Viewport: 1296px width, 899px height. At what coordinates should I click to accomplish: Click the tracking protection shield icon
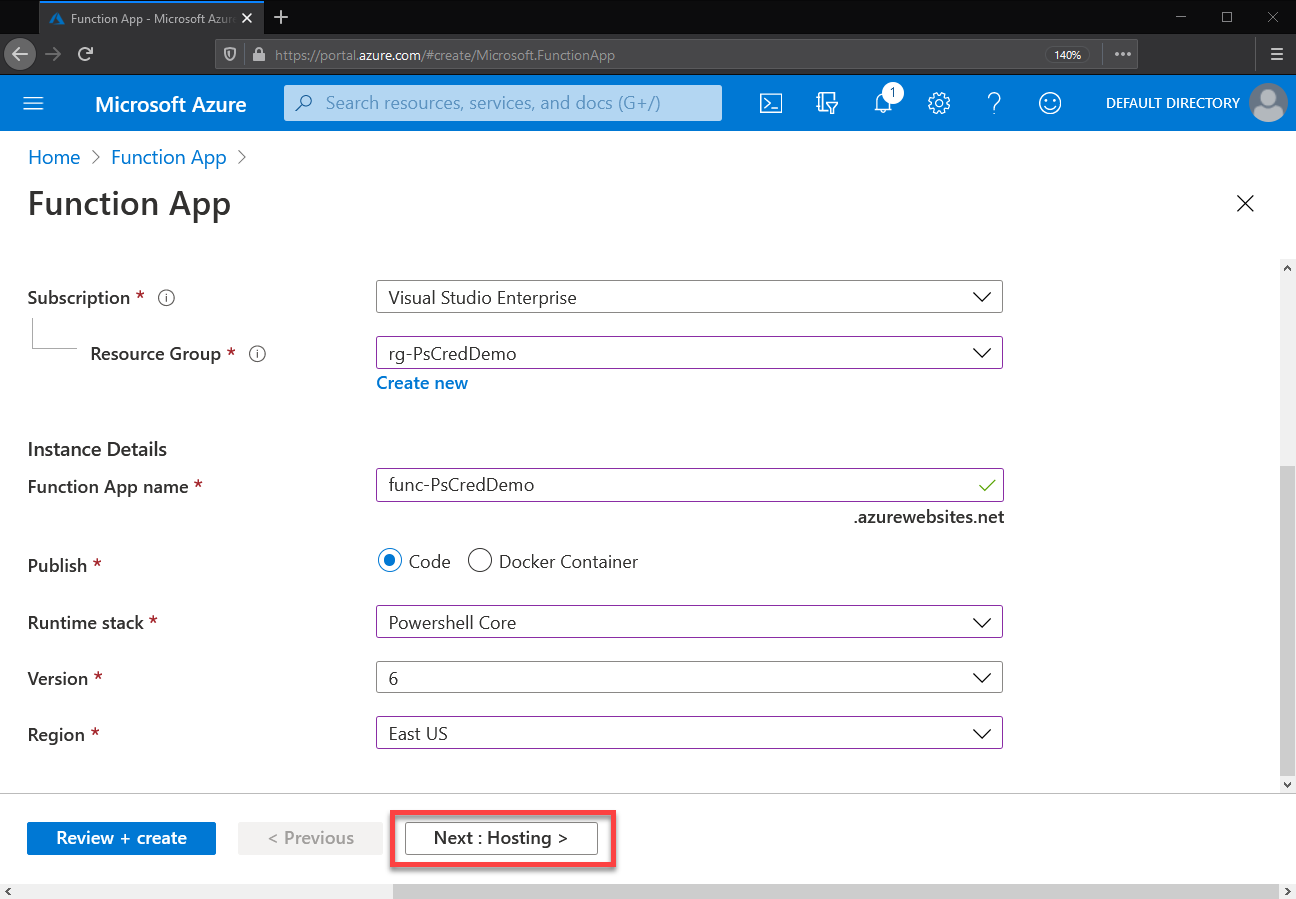[x=230, y=55]
